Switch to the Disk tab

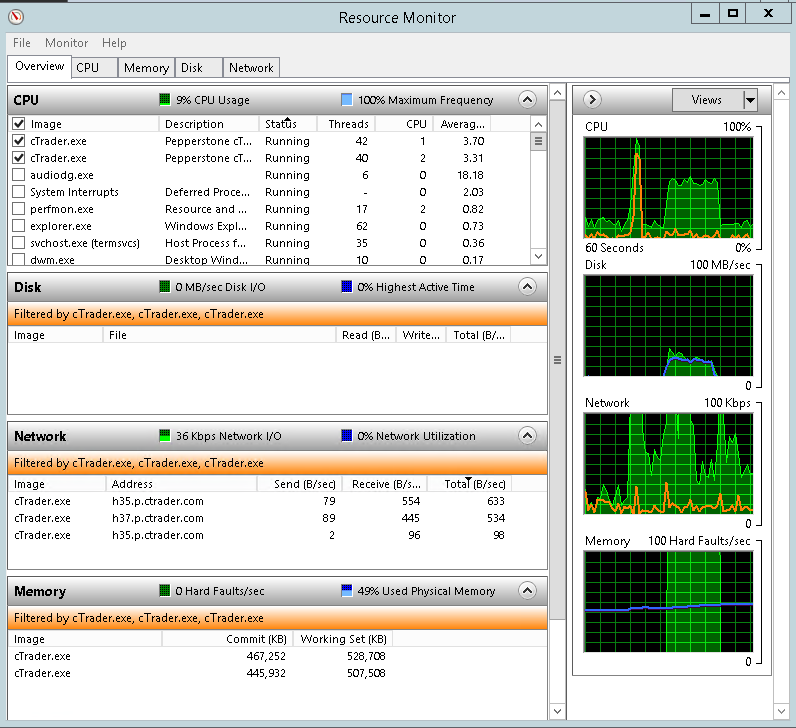click(198, 68)
